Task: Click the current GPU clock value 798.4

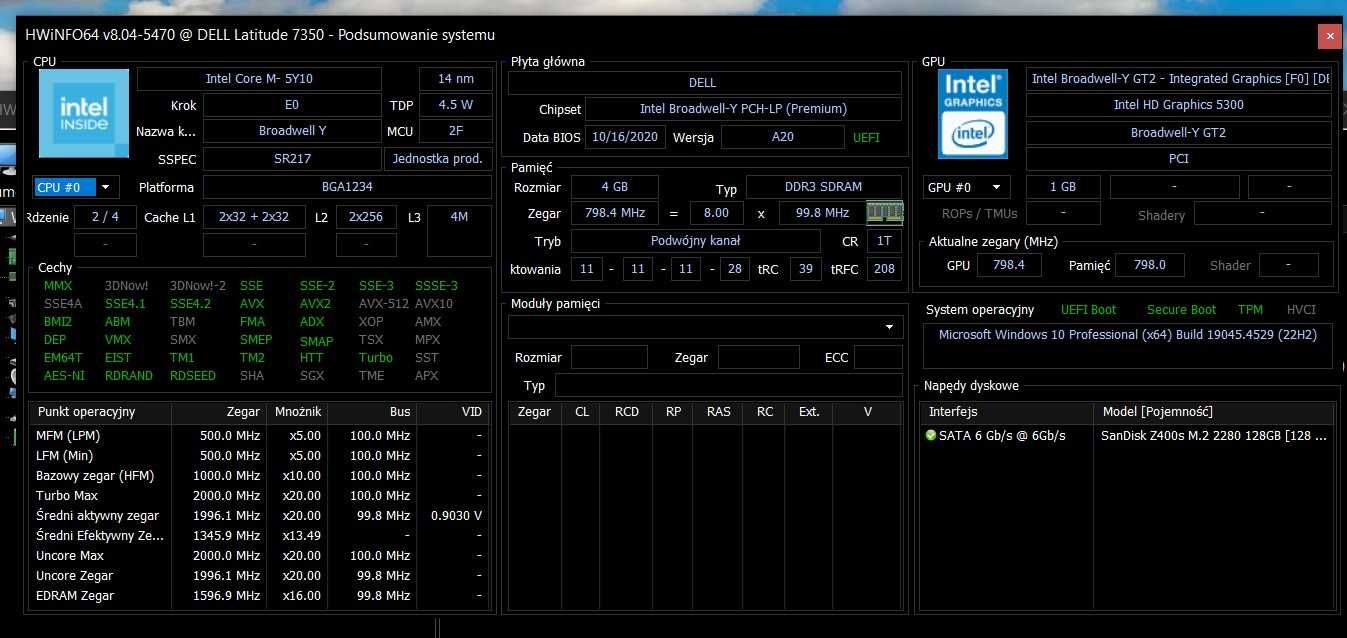Action: pyautogui.click(x=1007, y=265)
